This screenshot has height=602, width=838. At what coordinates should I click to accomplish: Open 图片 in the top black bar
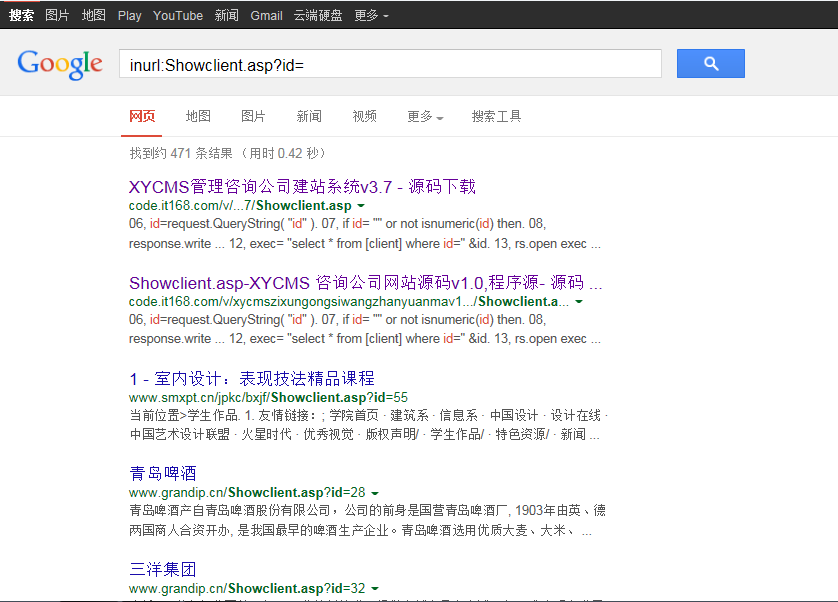57,16
